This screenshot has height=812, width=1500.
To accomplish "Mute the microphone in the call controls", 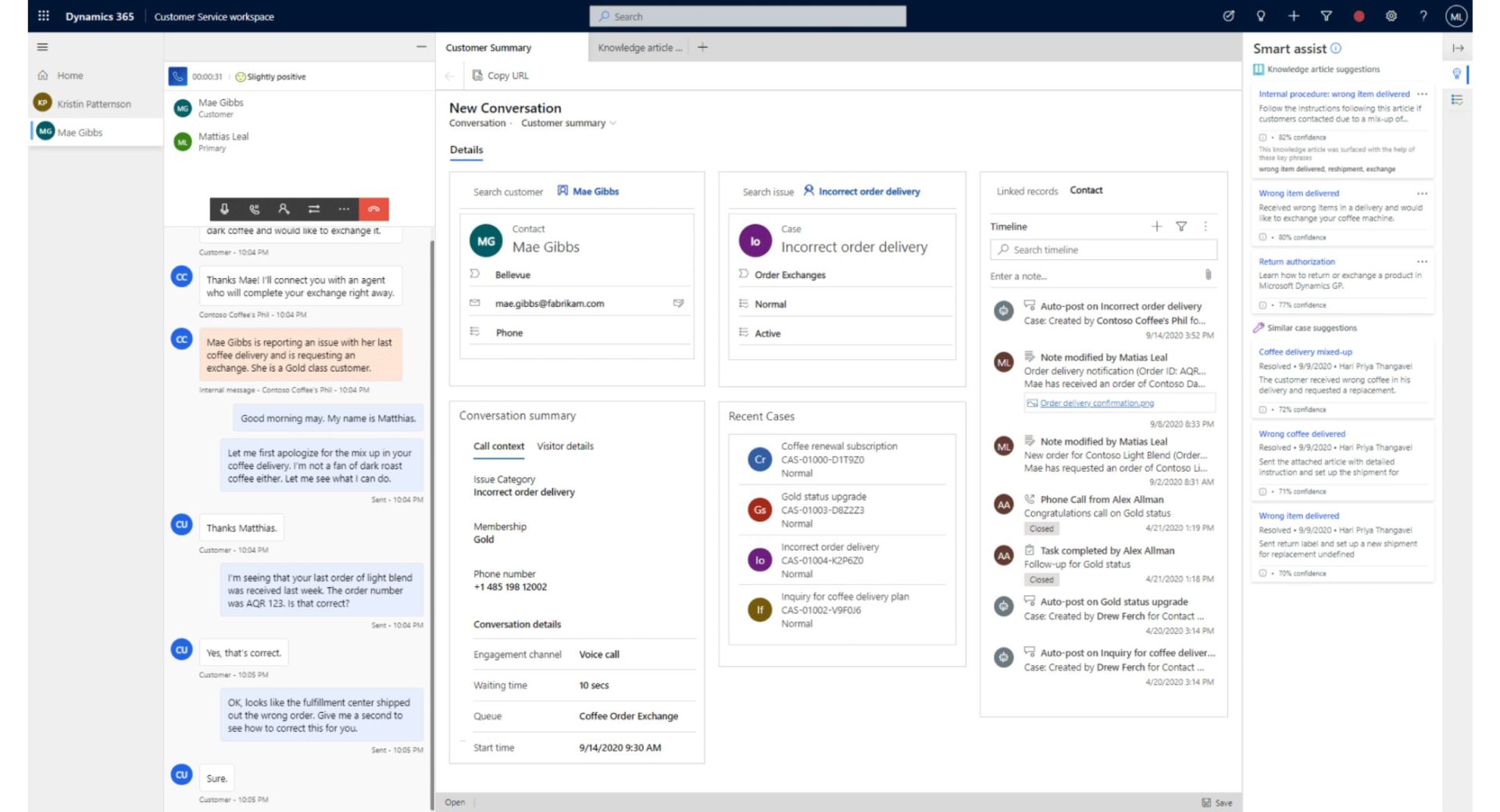I will pos(224,209).
